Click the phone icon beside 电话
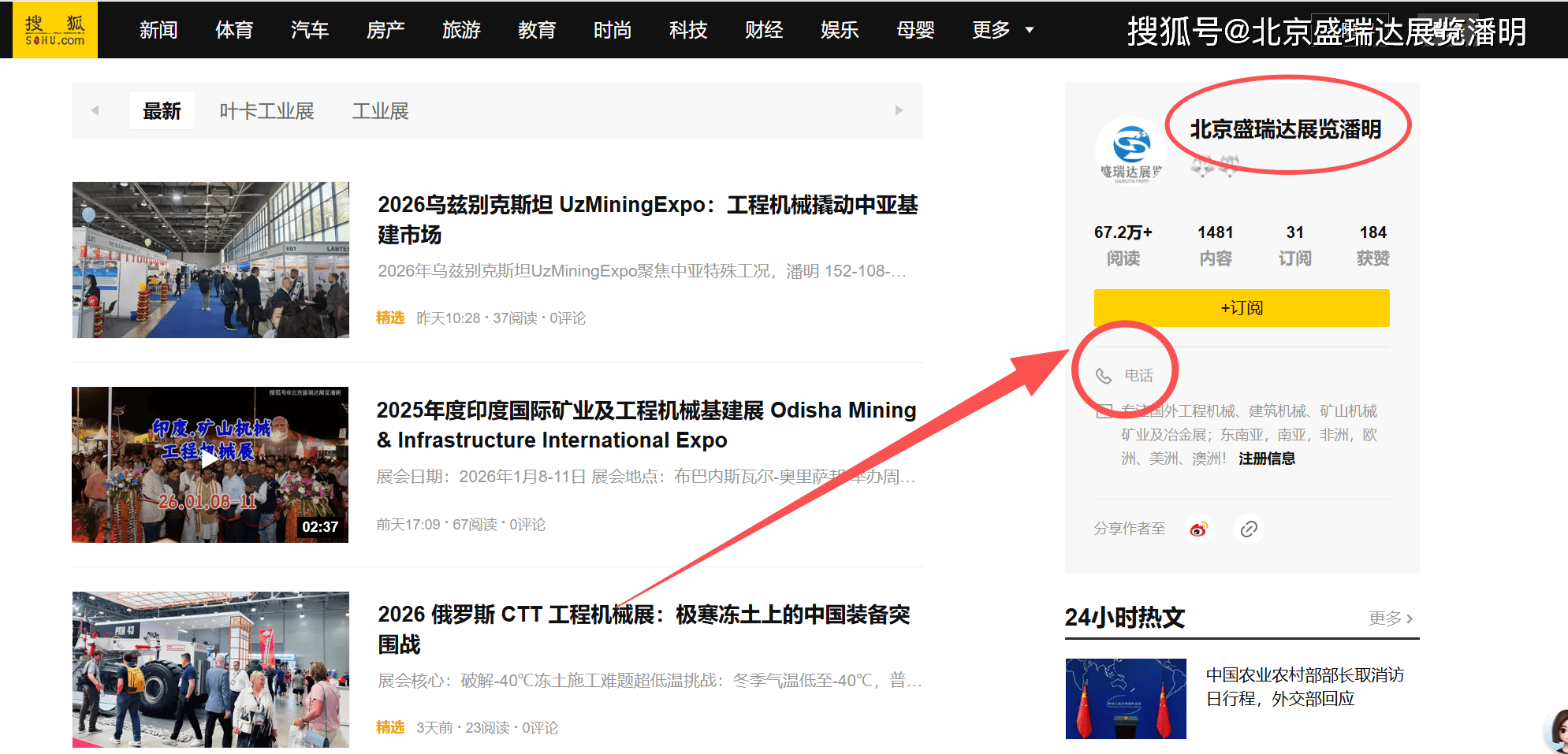This screenshot has height=754, width=1568. (1104, 376)
